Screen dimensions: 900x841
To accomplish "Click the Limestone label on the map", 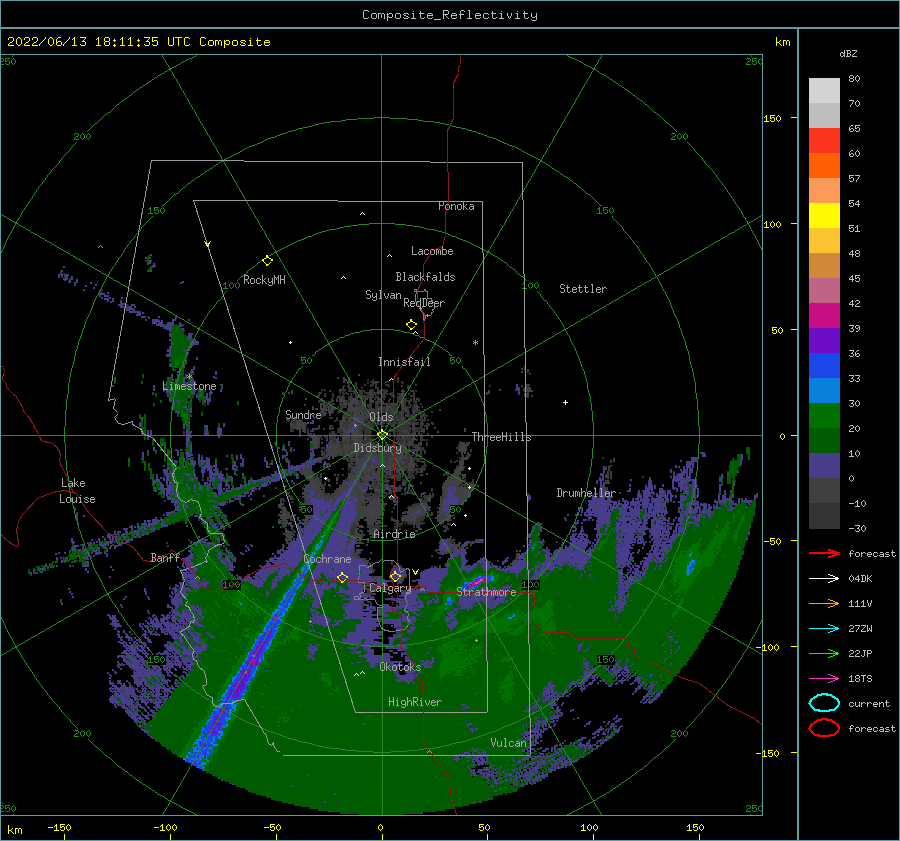I will [189, 386].
